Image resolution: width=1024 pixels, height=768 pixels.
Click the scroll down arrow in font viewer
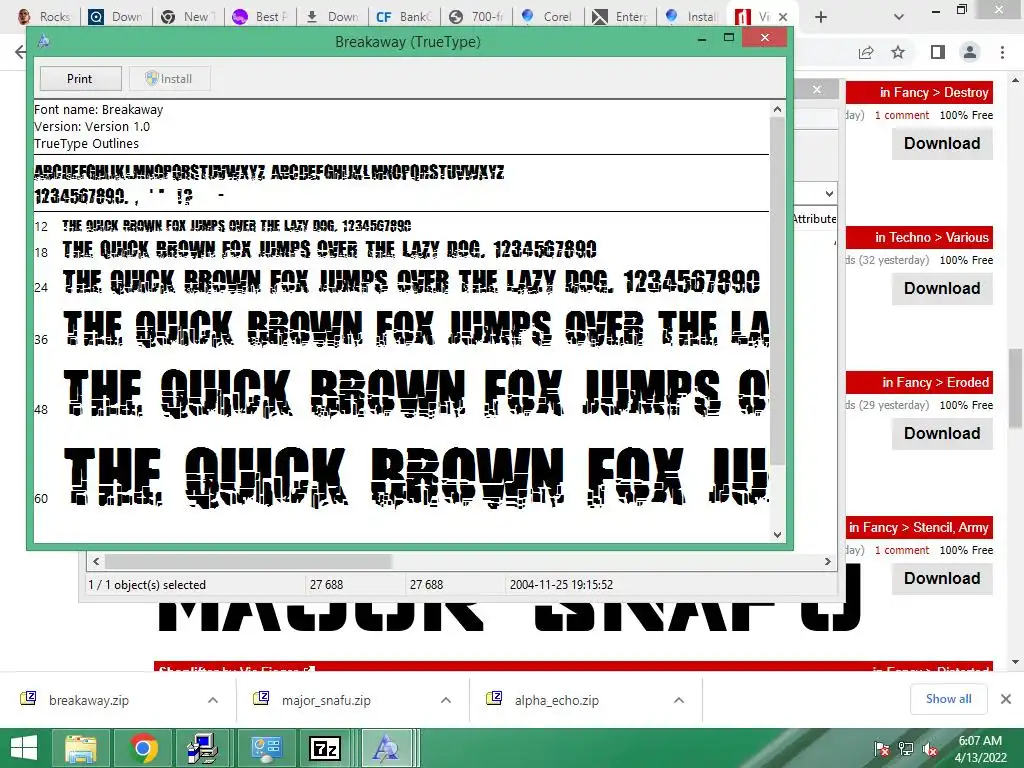tap(777, 534)
